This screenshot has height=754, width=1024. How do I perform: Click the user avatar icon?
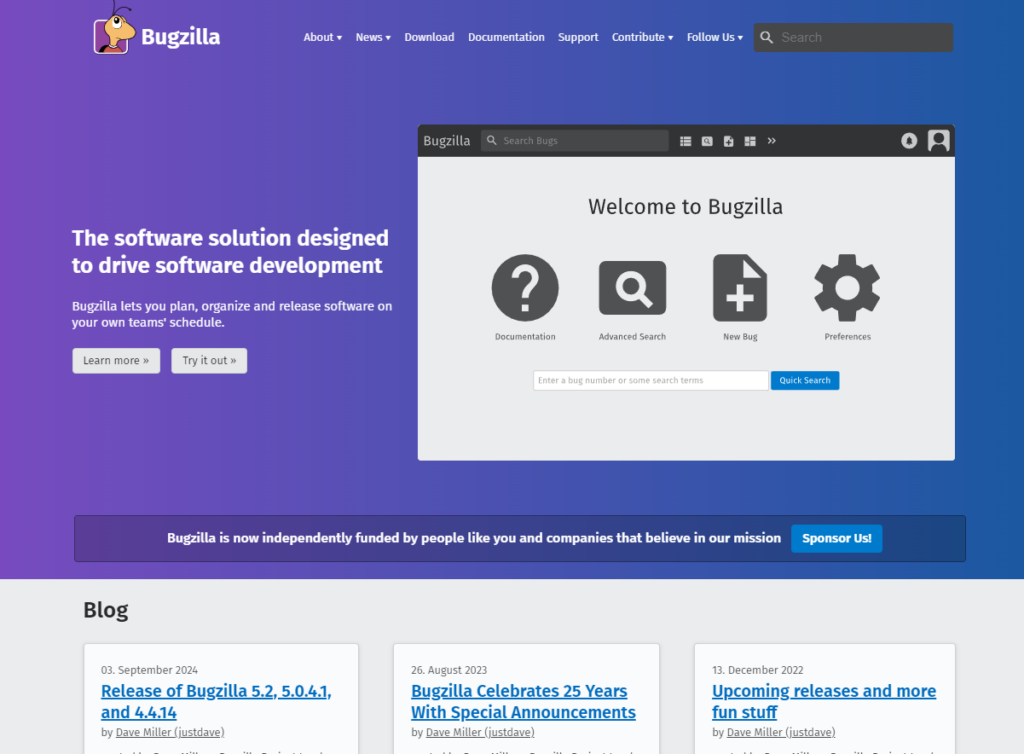click(x=938, y=141)
